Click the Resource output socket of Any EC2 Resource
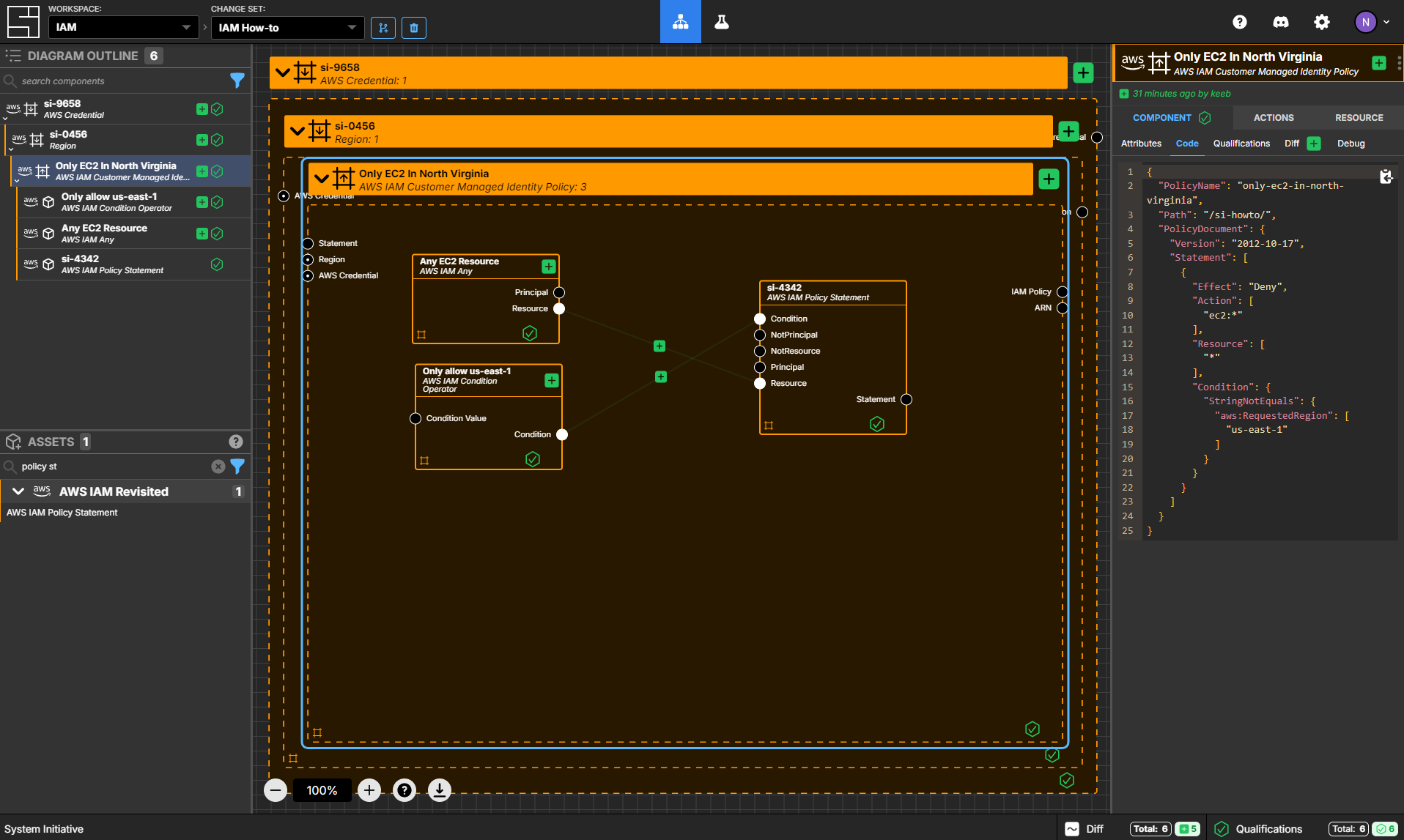Screen dimensions: 1404x840 [559, 308]
